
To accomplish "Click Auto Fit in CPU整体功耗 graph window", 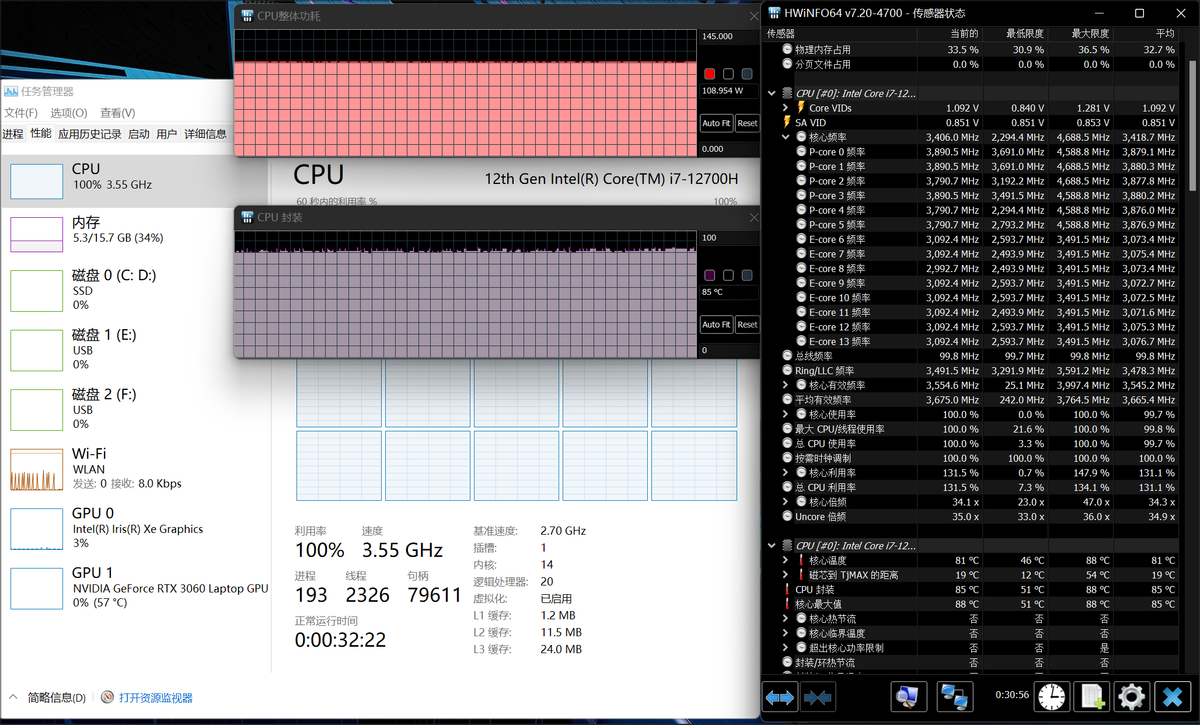I will [716, 123].
